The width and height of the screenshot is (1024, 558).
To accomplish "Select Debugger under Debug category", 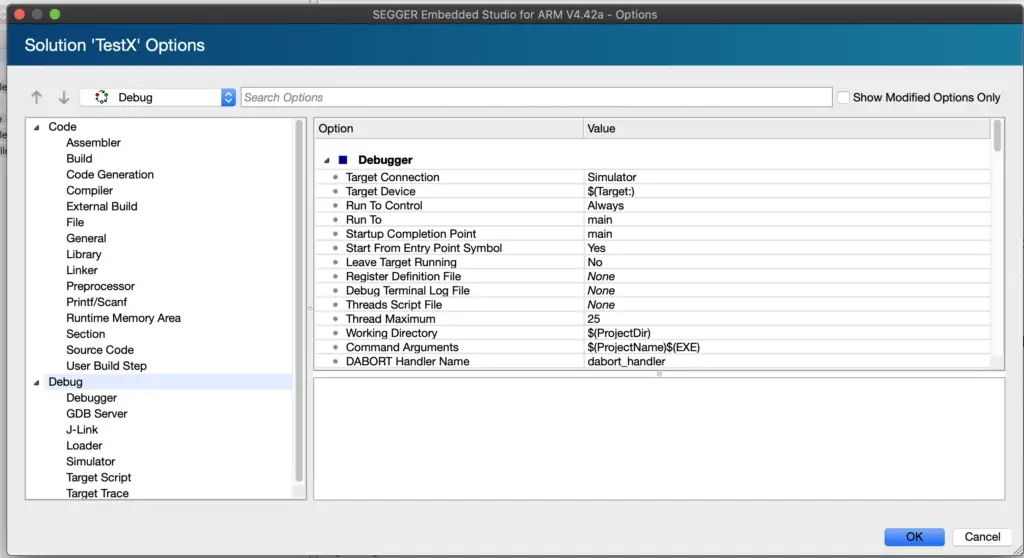I will (91, 398).
